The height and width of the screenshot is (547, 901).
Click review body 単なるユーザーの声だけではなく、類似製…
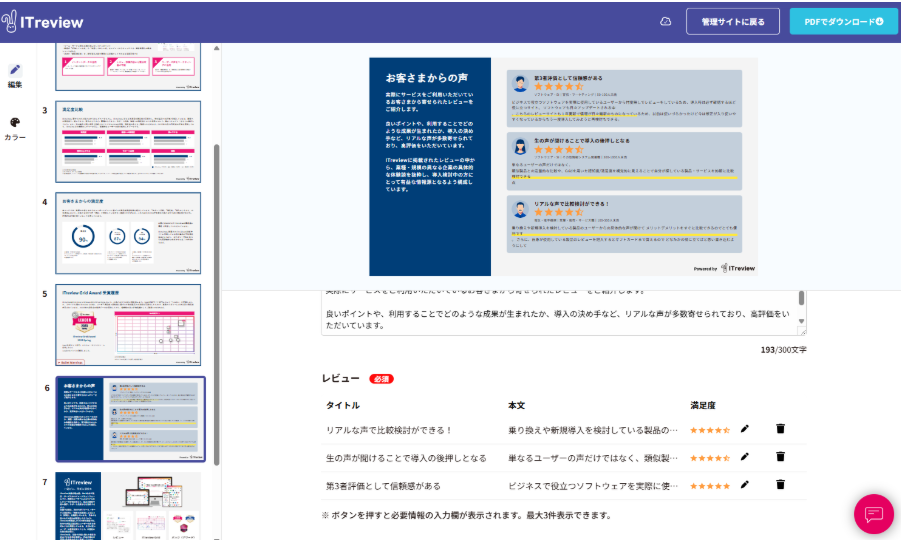[x=593, y=458]
